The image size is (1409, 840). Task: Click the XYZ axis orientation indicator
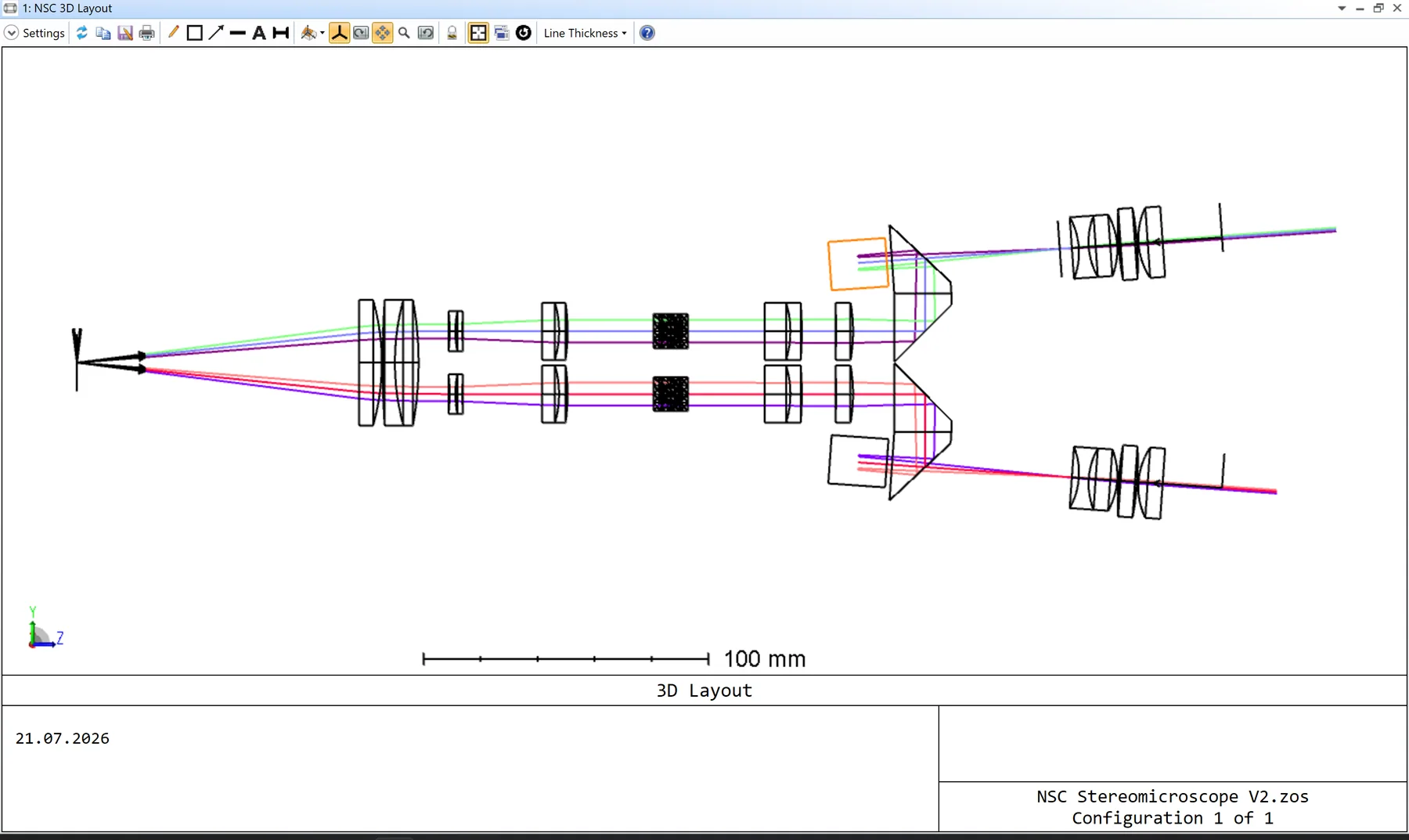coord(45,628)
